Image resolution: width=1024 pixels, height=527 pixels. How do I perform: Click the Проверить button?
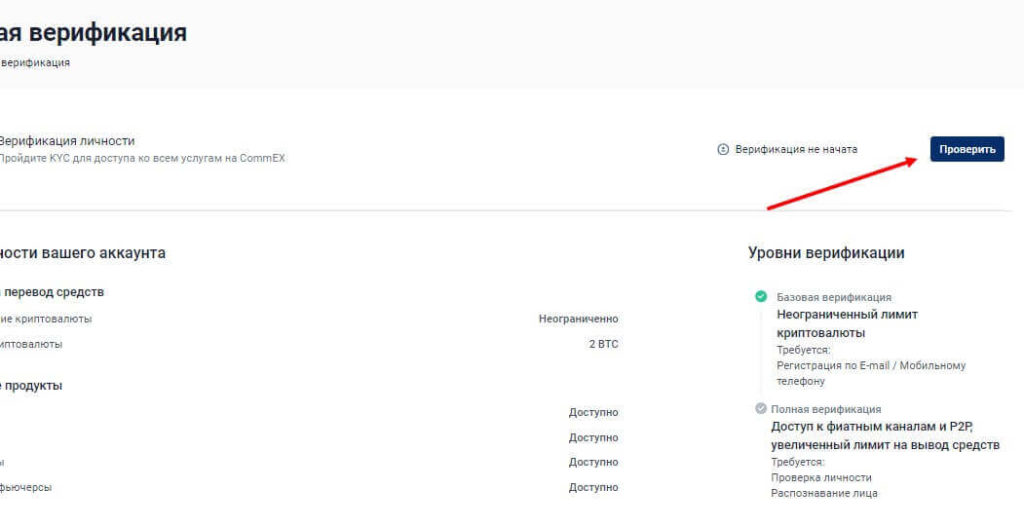[x=966, y=149]
